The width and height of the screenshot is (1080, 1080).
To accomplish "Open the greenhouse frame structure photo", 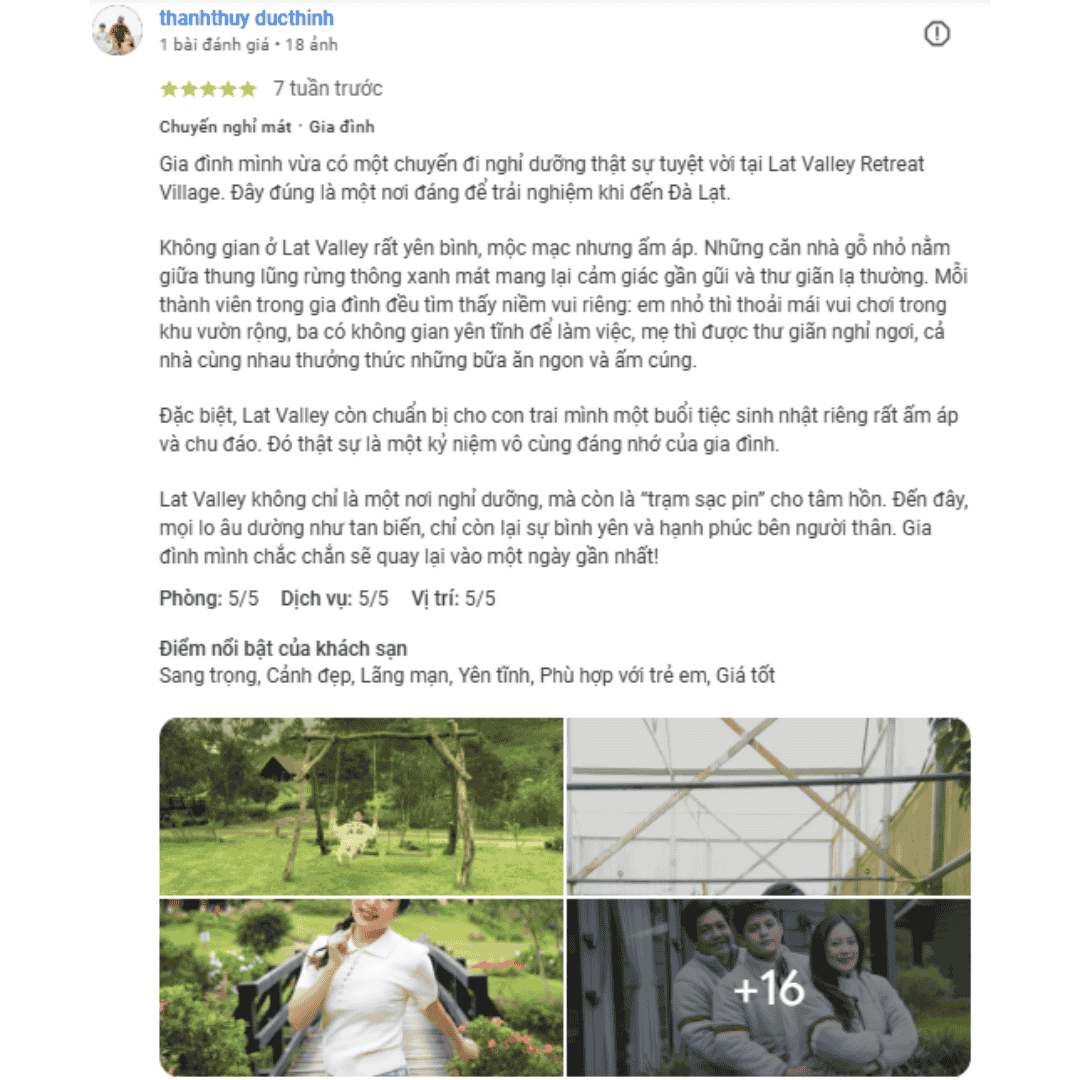I will click(769, 807).
